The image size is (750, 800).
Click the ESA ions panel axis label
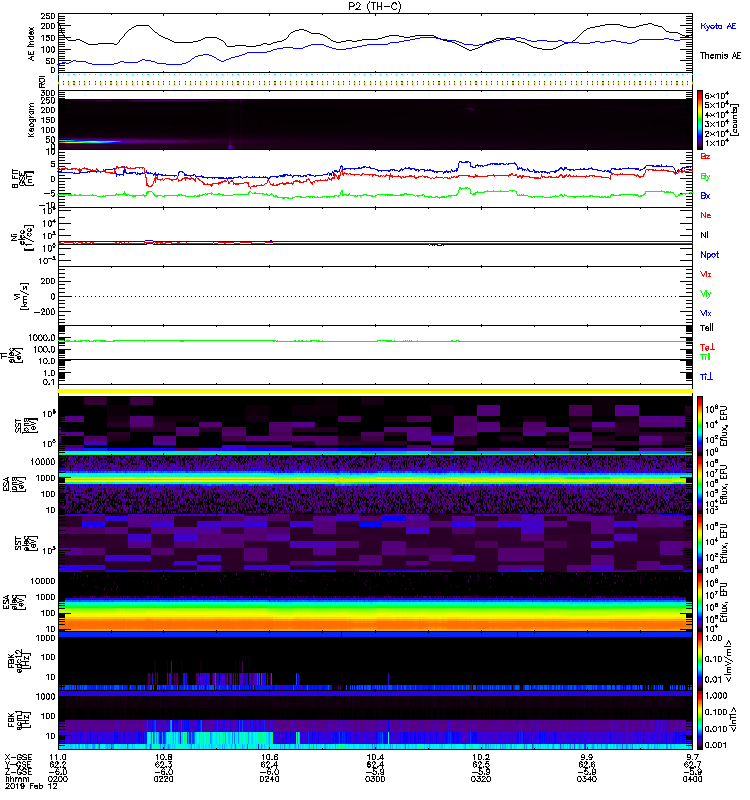[x=14, y=484]
